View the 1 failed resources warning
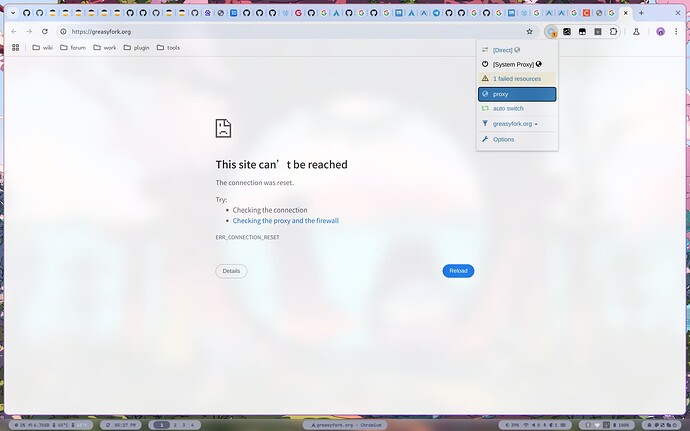Viewport: 690px width, 431px height. pos(517,79)
